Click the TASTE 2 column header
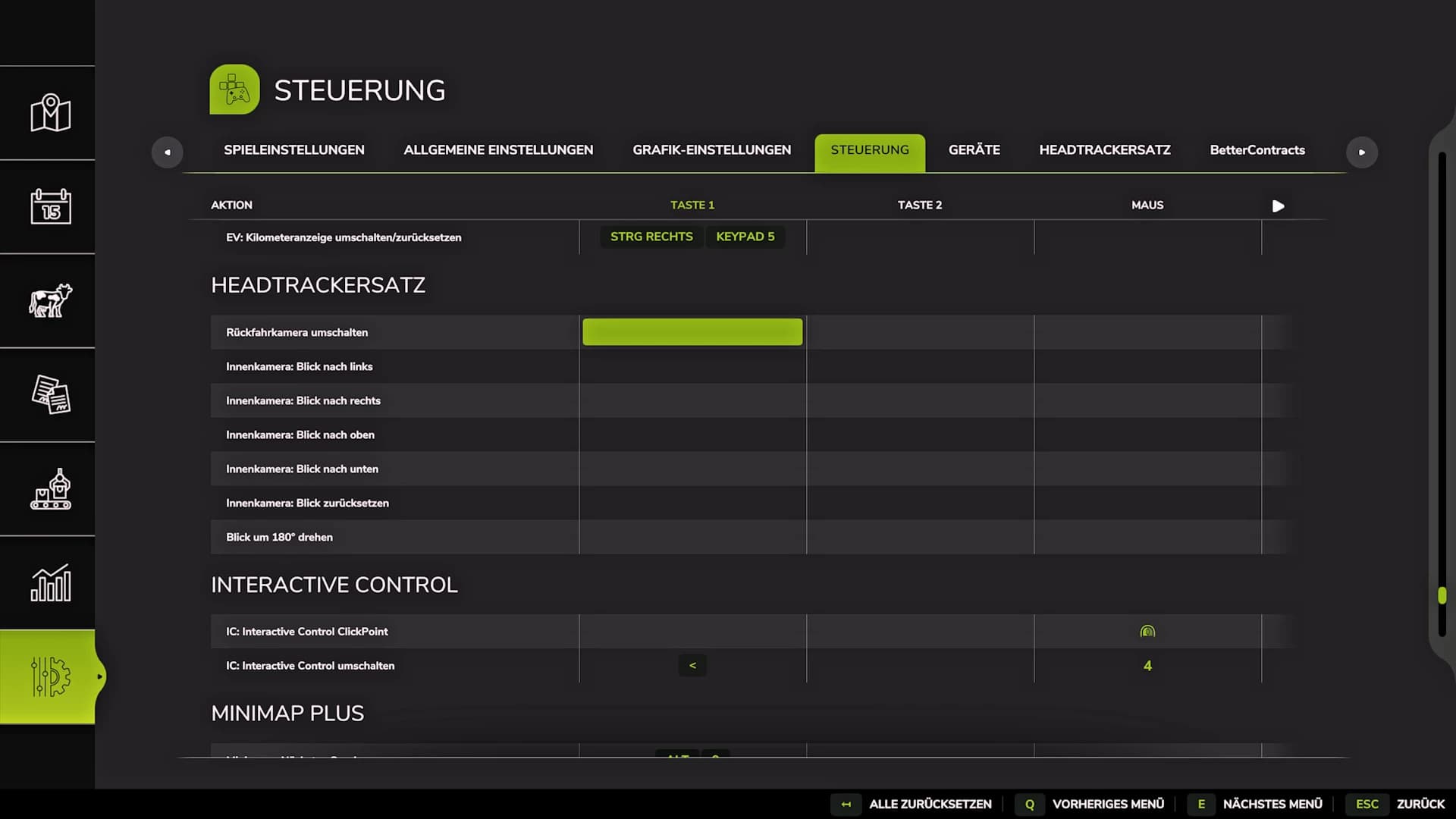Viewport: 1456px width, 819px height. click(920, 205)
